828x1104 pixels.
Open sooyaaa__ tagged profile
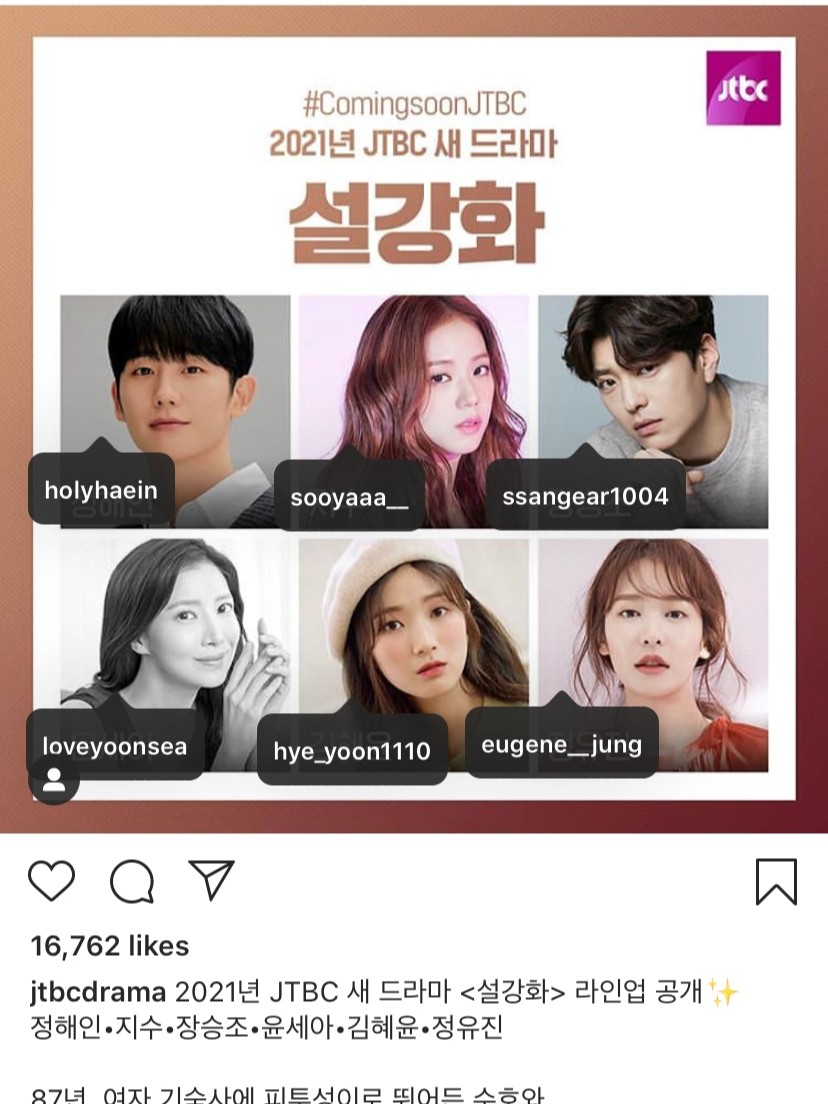(x=349, y=497)
